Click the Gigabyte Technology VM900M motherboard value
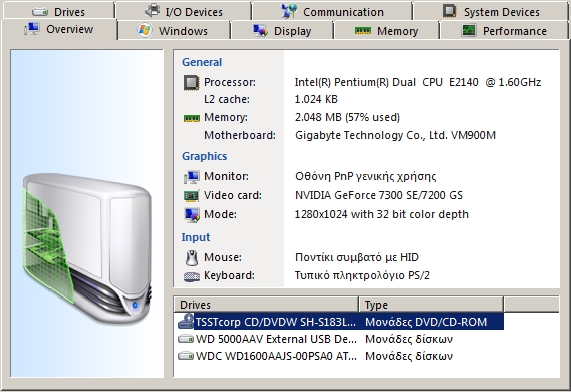Viewport: 571px width, 392px height. click(x=395, y=136)
